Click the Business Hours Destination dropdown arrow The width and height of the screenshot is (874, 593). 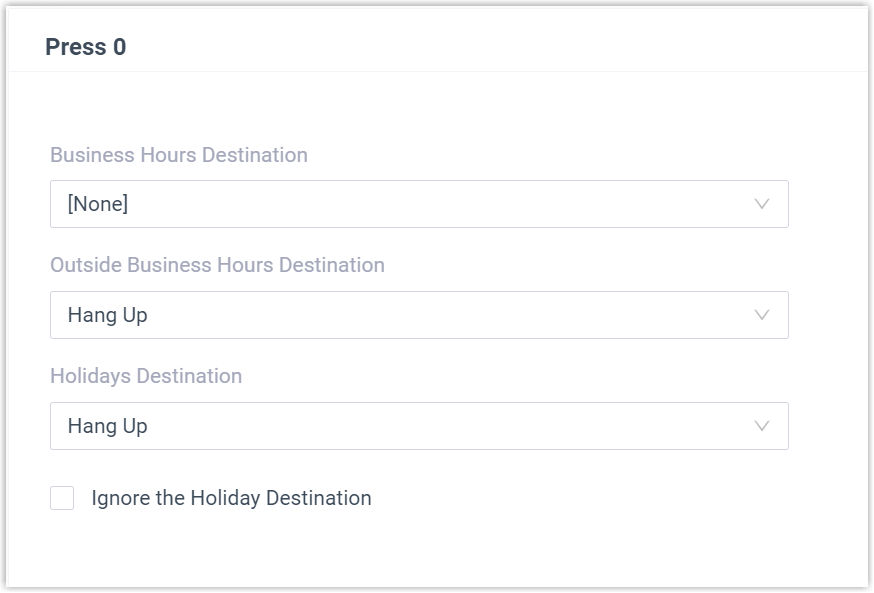click(762, 204)
